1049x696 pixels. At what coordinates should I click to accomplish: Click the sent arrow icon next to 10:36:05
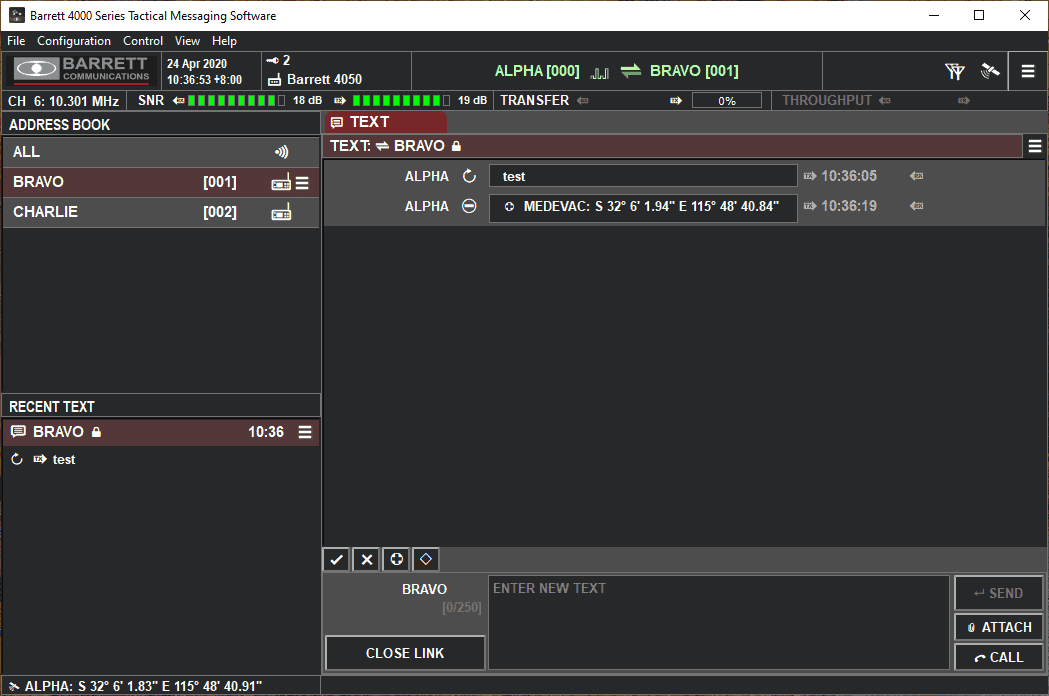coord(810,176)
